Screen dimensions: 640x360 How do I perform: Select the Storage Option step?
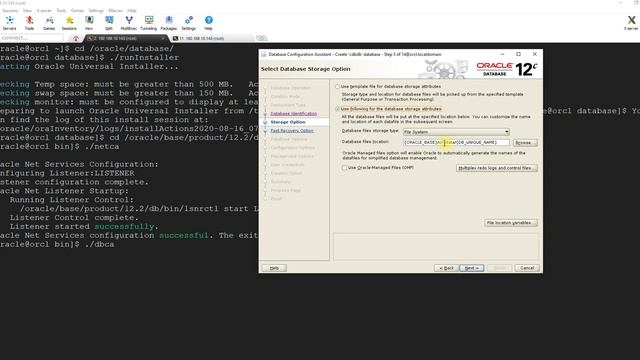[288, 122]
